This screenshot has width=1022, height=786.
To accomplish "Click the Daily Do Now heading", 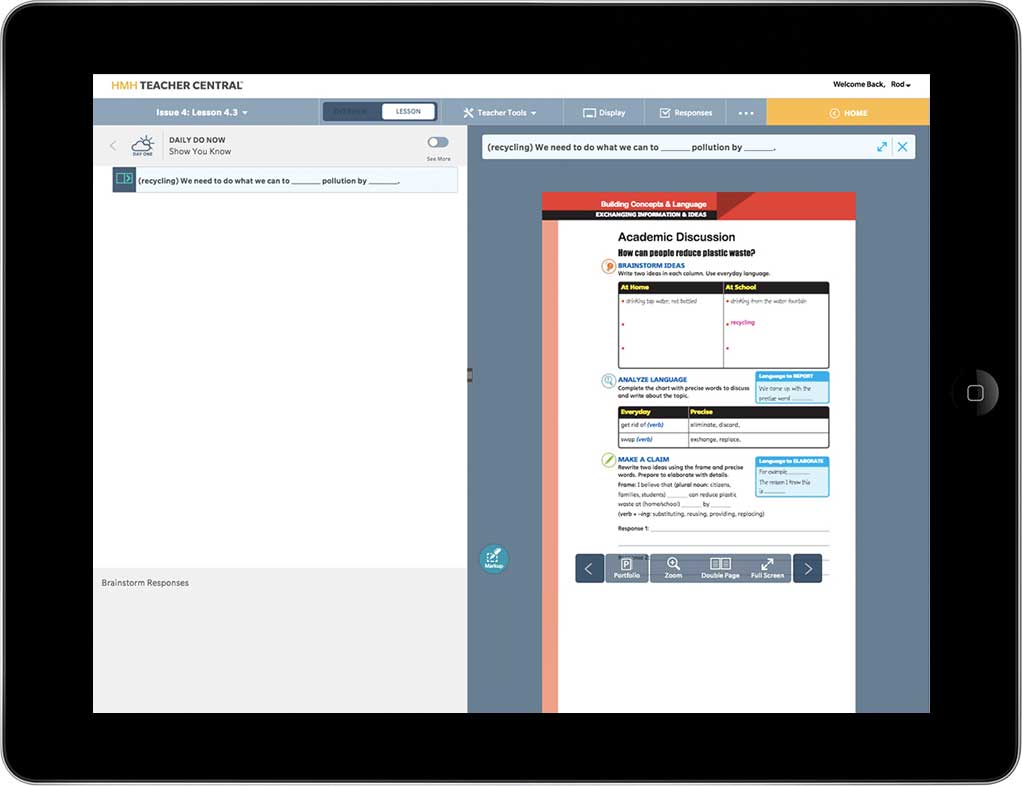I will [197, 139].
